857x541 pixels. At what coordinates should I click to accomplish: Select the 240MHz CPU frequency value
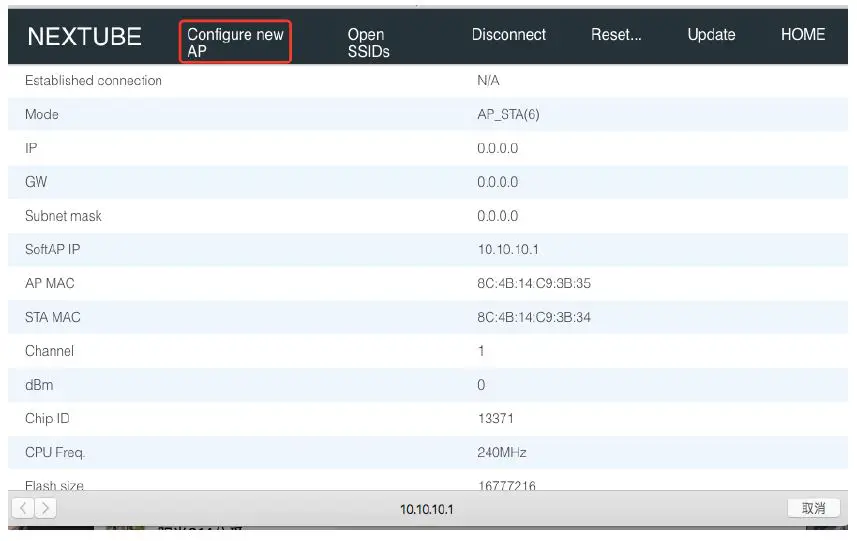point(501,452)
